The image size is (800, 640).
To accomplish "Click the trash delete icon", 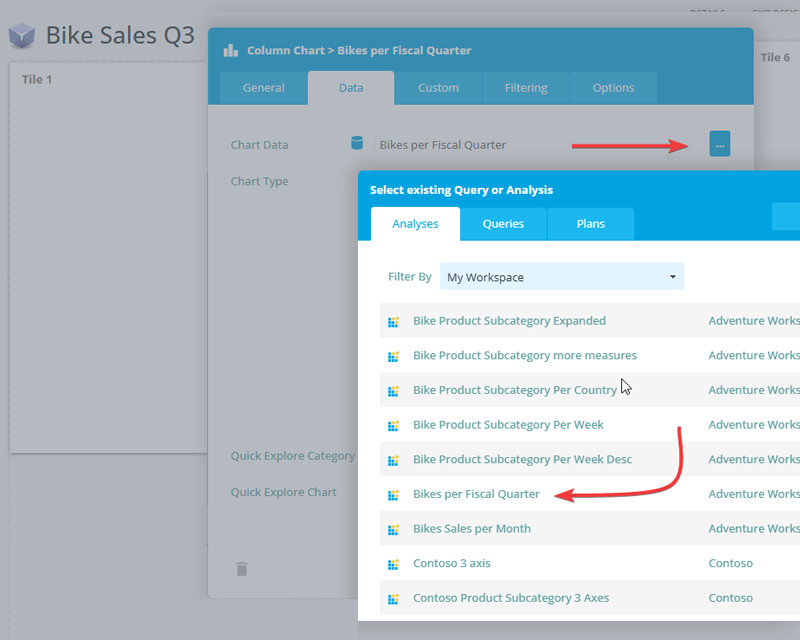I will pyautogui.click(x=241, y=569).
